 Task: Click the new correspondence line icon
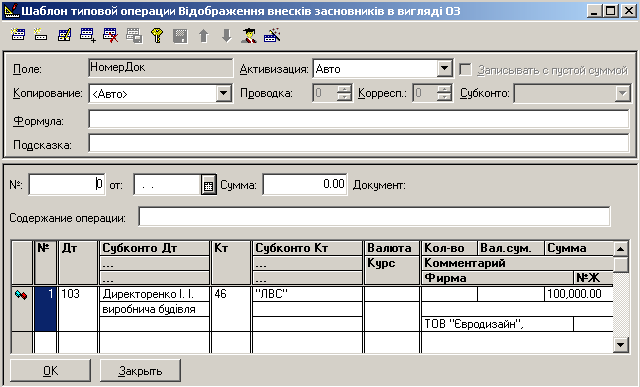click(x=40, y=35)
